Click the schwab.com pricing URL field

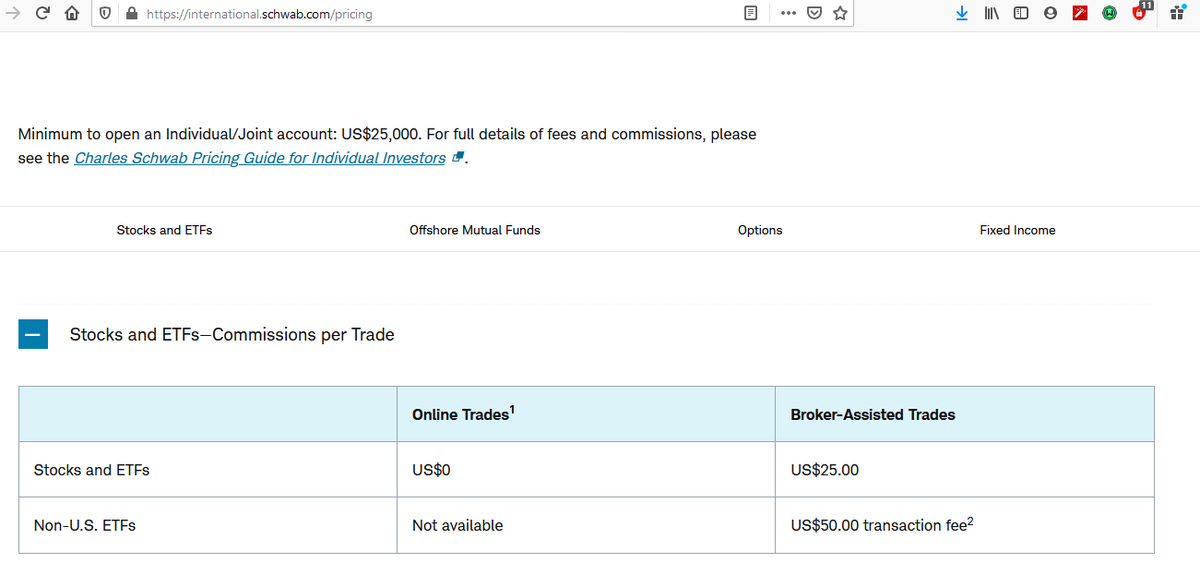[430, 14]
